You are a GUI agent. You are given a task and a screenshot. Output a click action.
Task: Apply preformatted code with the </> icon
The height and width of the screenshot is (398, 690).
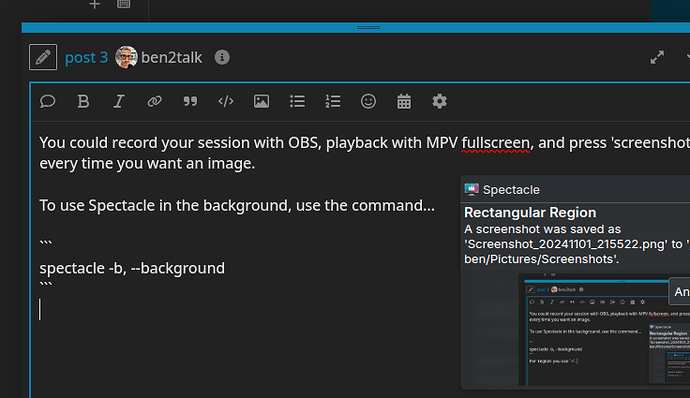pyautogui.click(x=226, y=102)
